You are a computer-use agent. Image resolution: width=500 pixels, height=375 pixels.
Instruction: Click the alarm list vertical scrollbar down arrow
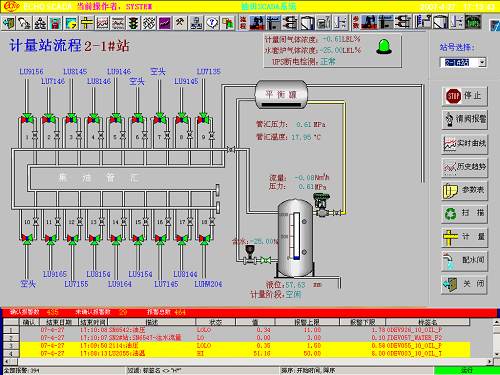pyautogui.click(x=497, y=354)
